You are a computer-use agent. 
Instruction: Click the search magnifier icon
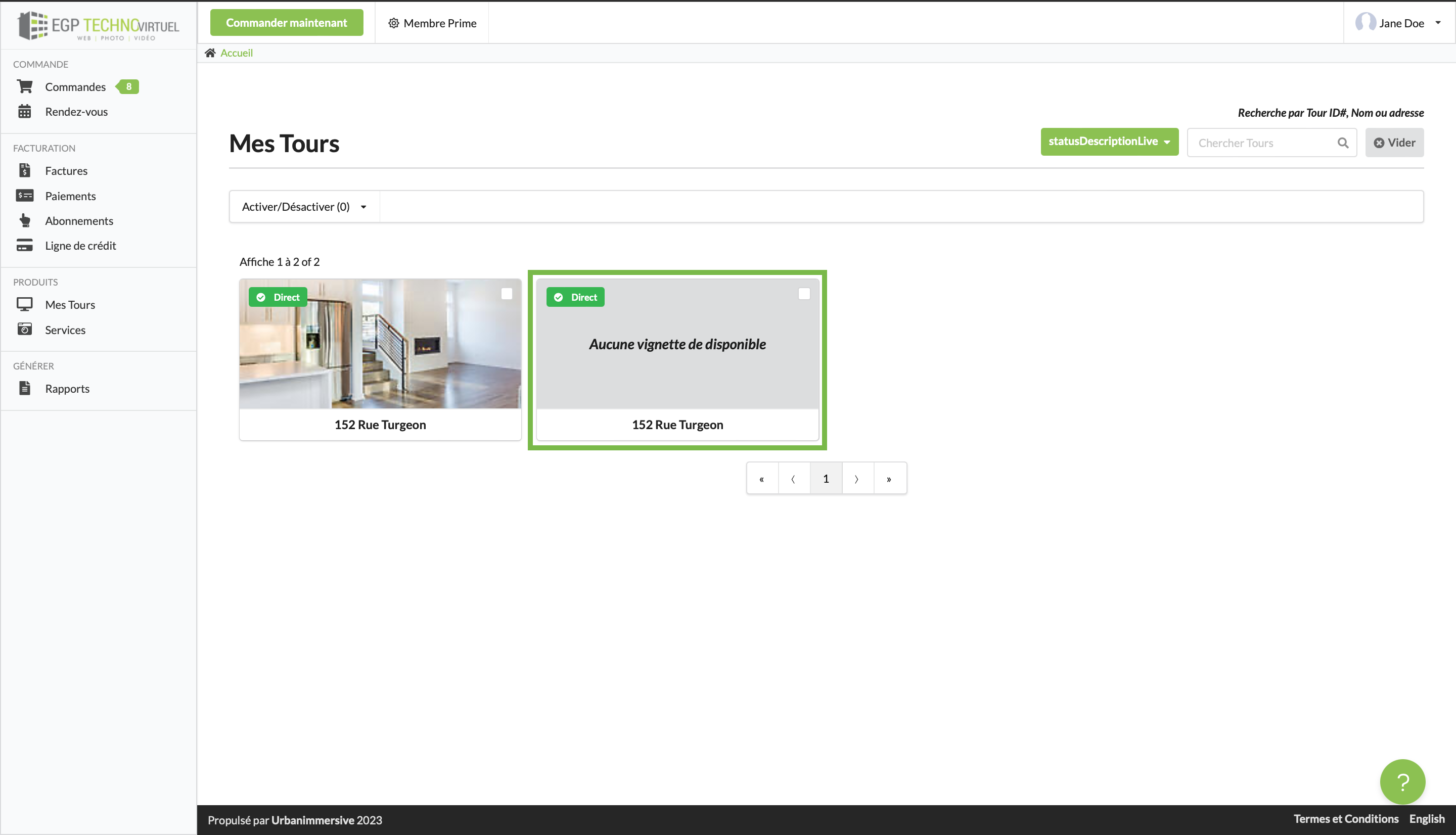1342,143
